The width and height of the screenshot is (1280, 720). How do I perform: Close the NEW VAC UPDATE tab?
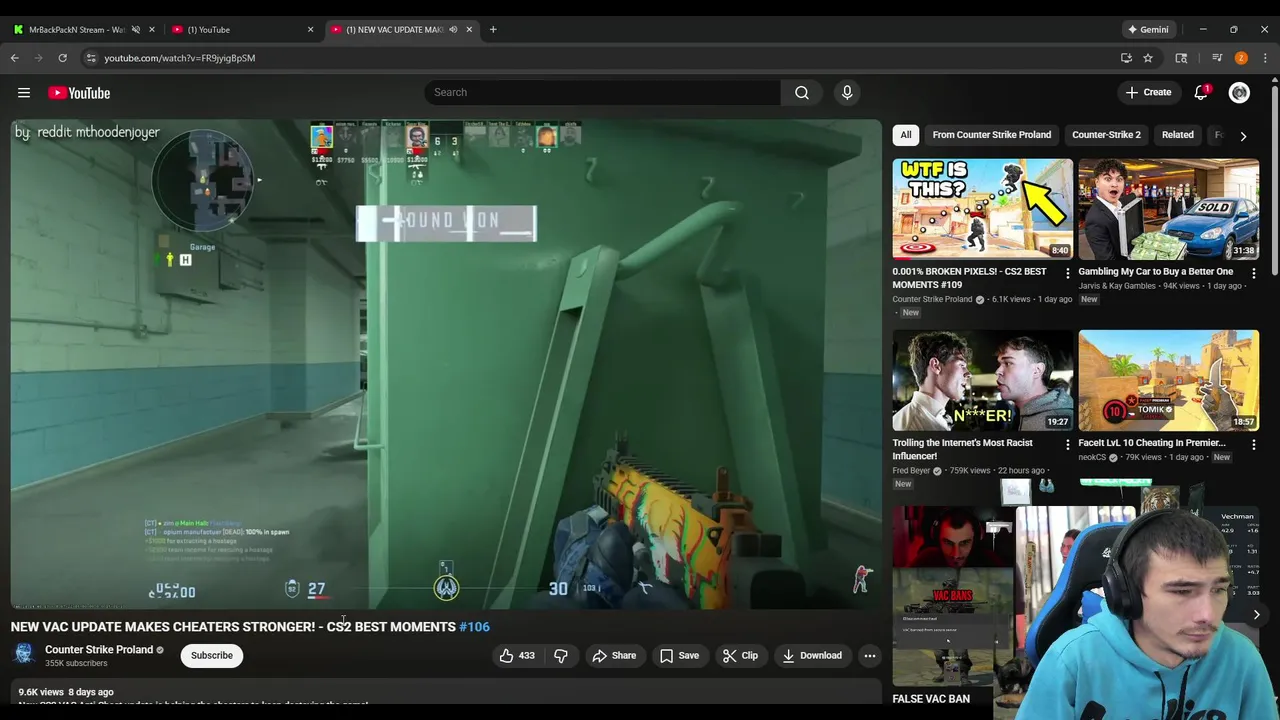469,30
